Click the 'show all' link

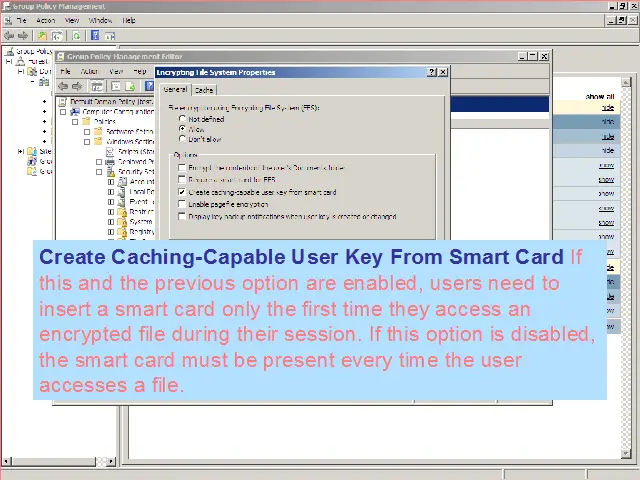(600, 97)
